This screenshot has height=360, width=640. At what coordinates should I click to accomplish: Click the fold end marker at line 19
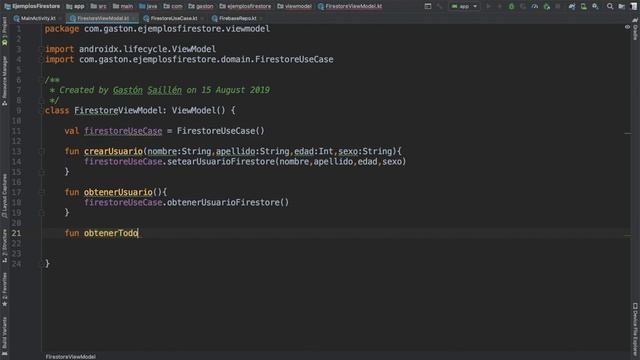click(x=42, y=213)
